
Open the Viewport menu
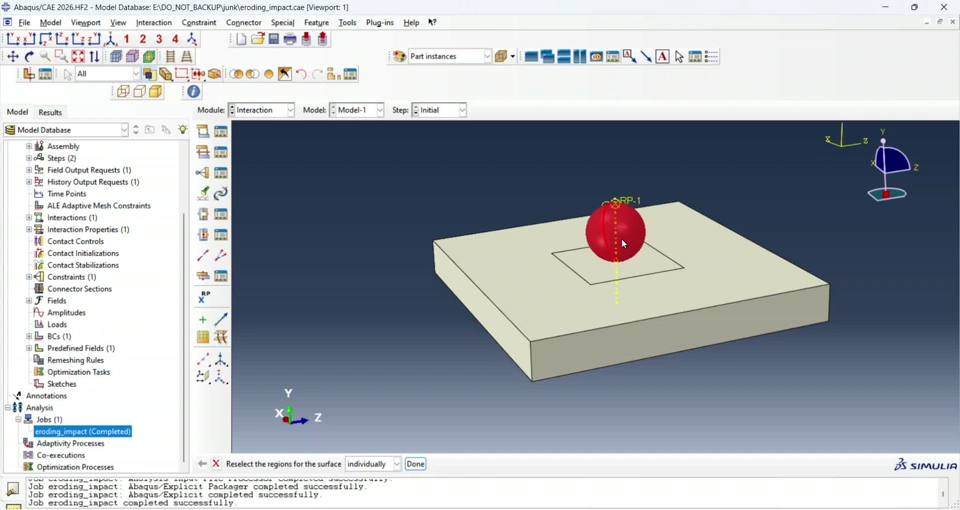click(85, 23)
